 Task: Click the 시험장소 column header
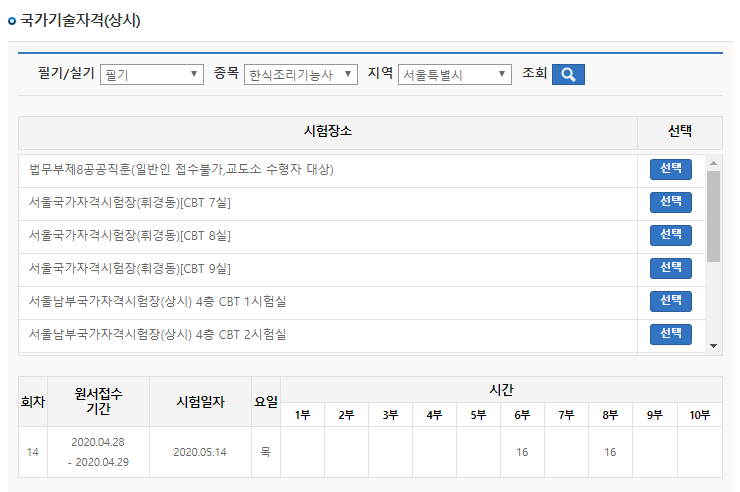[x=327, y=132]
